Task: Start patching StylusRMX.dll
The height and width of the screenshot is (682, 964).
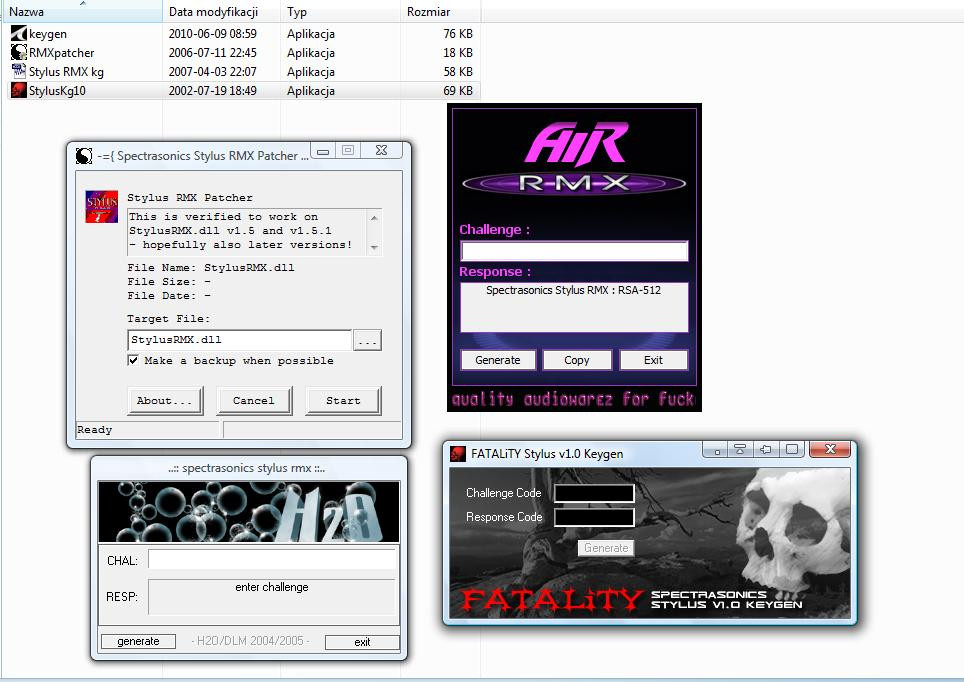Action: 343,401
